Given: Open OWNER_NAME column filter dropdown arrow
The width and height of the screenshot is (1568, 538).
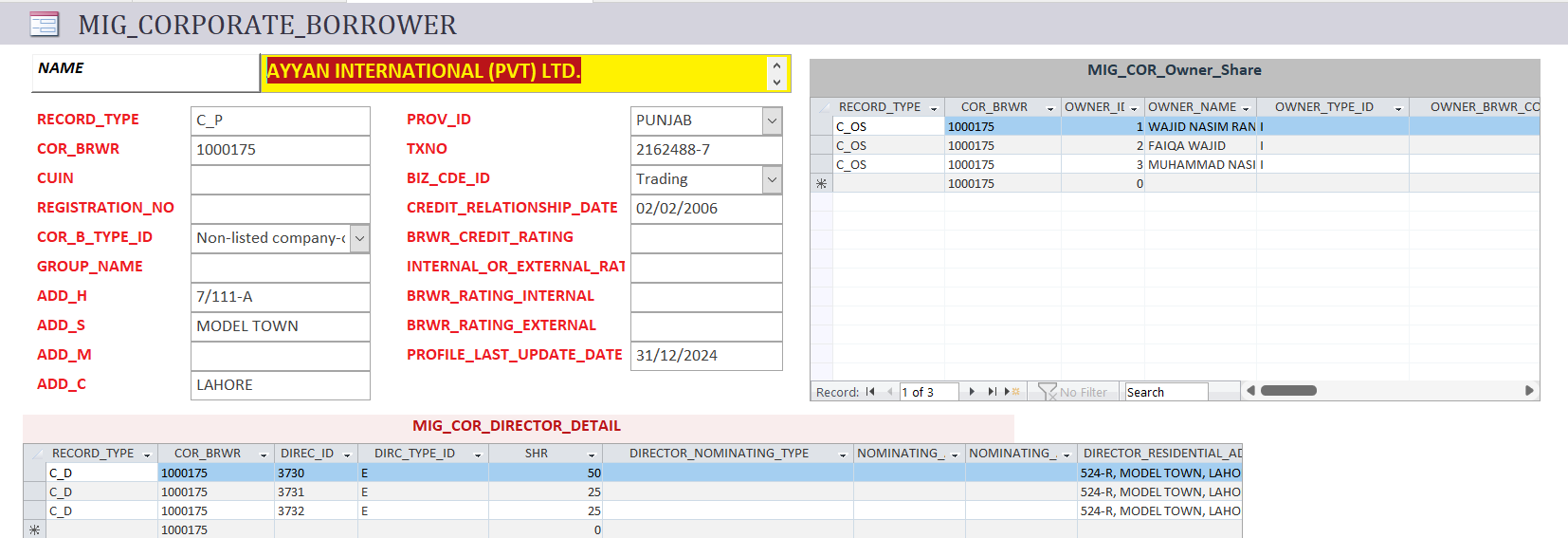Looking at the screenshot, I should (x=1246, y=108).
